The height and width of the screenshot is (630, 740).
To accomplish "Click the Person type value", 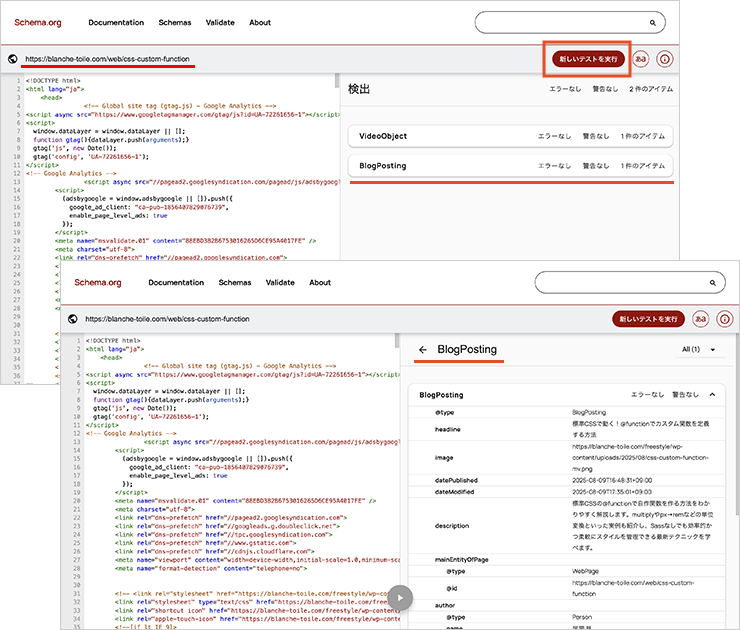I will coord(581,617).
